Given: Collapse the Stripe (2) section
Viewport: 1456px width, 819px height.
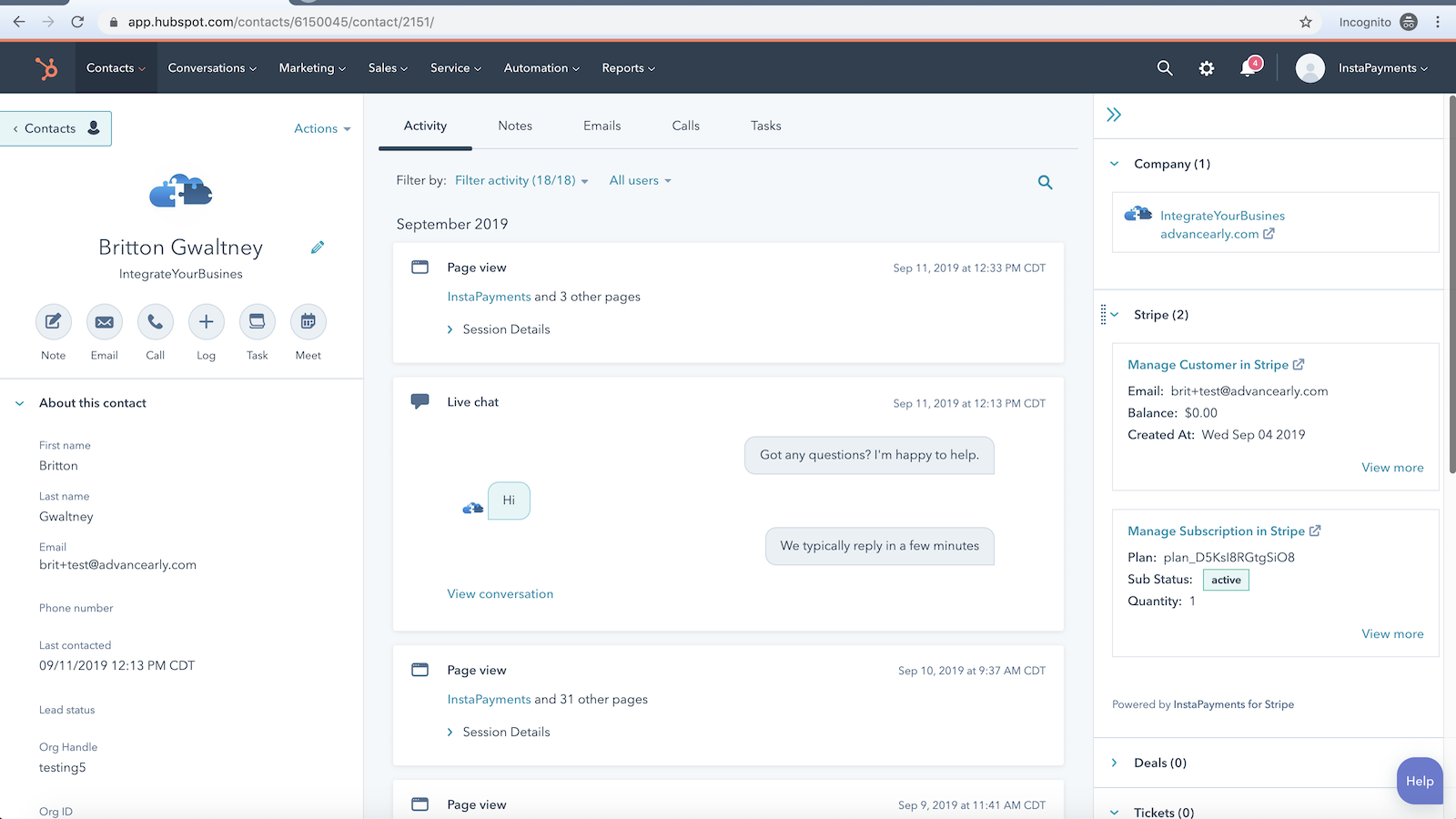Looking at the screenshot, I should tap(1115, 315).
